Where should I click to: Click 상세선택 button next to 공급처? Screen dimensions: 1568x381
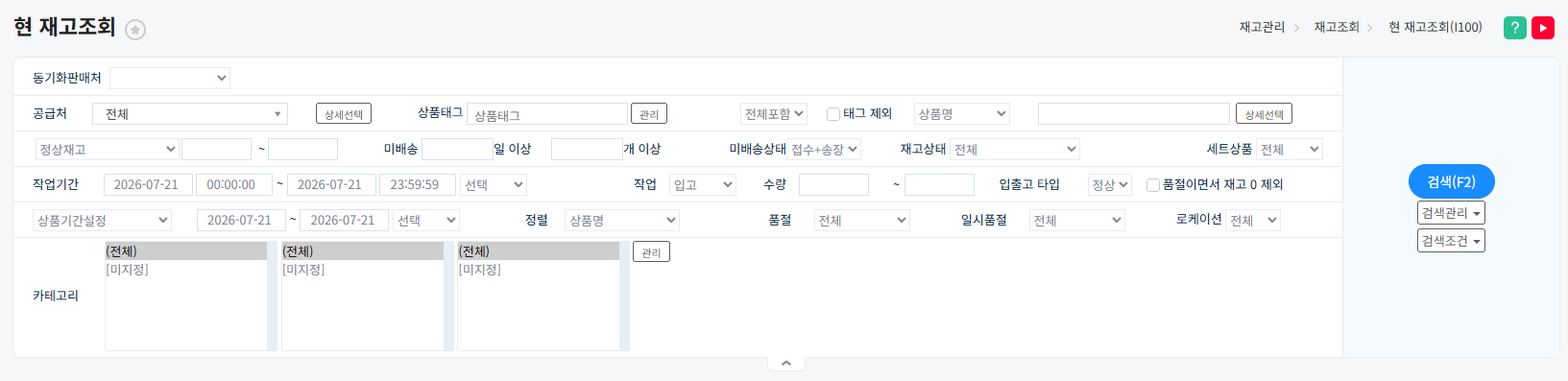344,114
